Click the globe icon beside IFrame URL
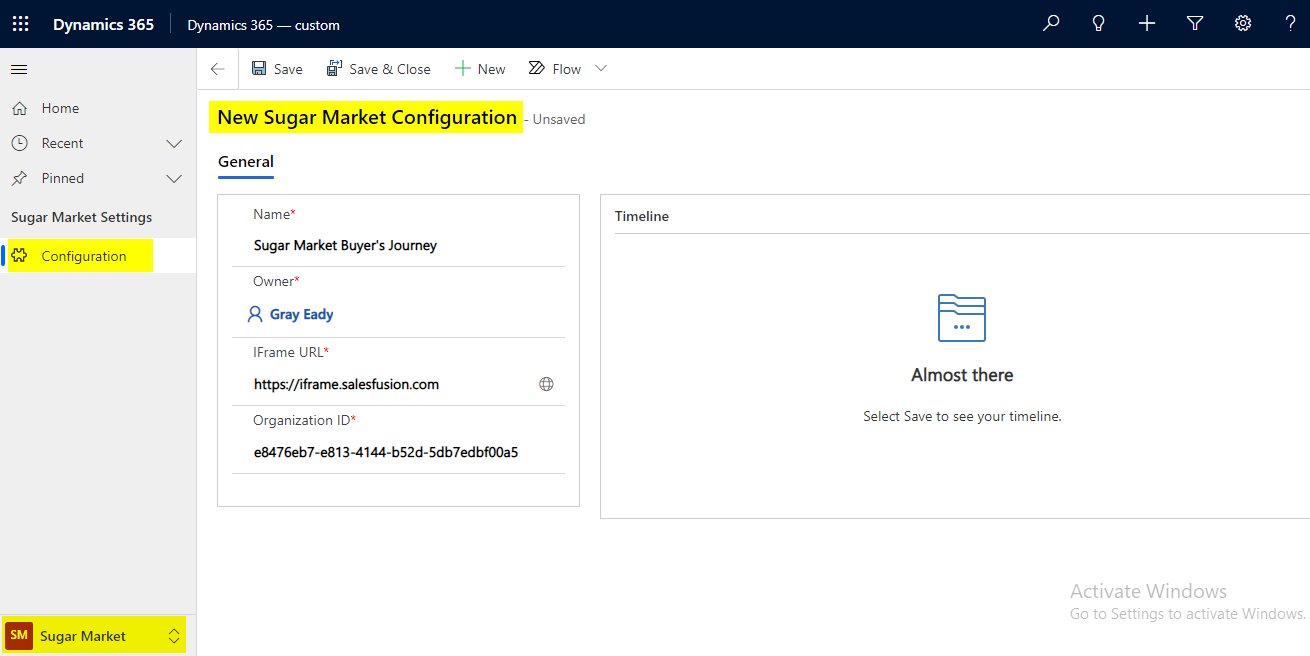 coord(546,384)
